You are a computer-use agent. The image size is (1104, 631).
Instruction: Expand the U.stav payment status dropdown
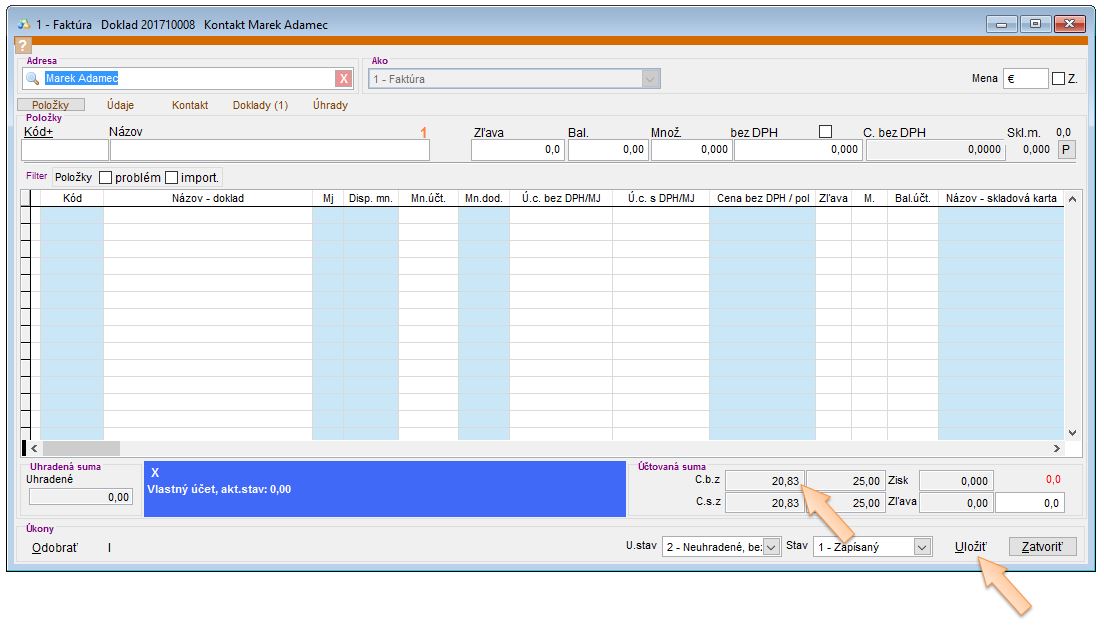771,547
